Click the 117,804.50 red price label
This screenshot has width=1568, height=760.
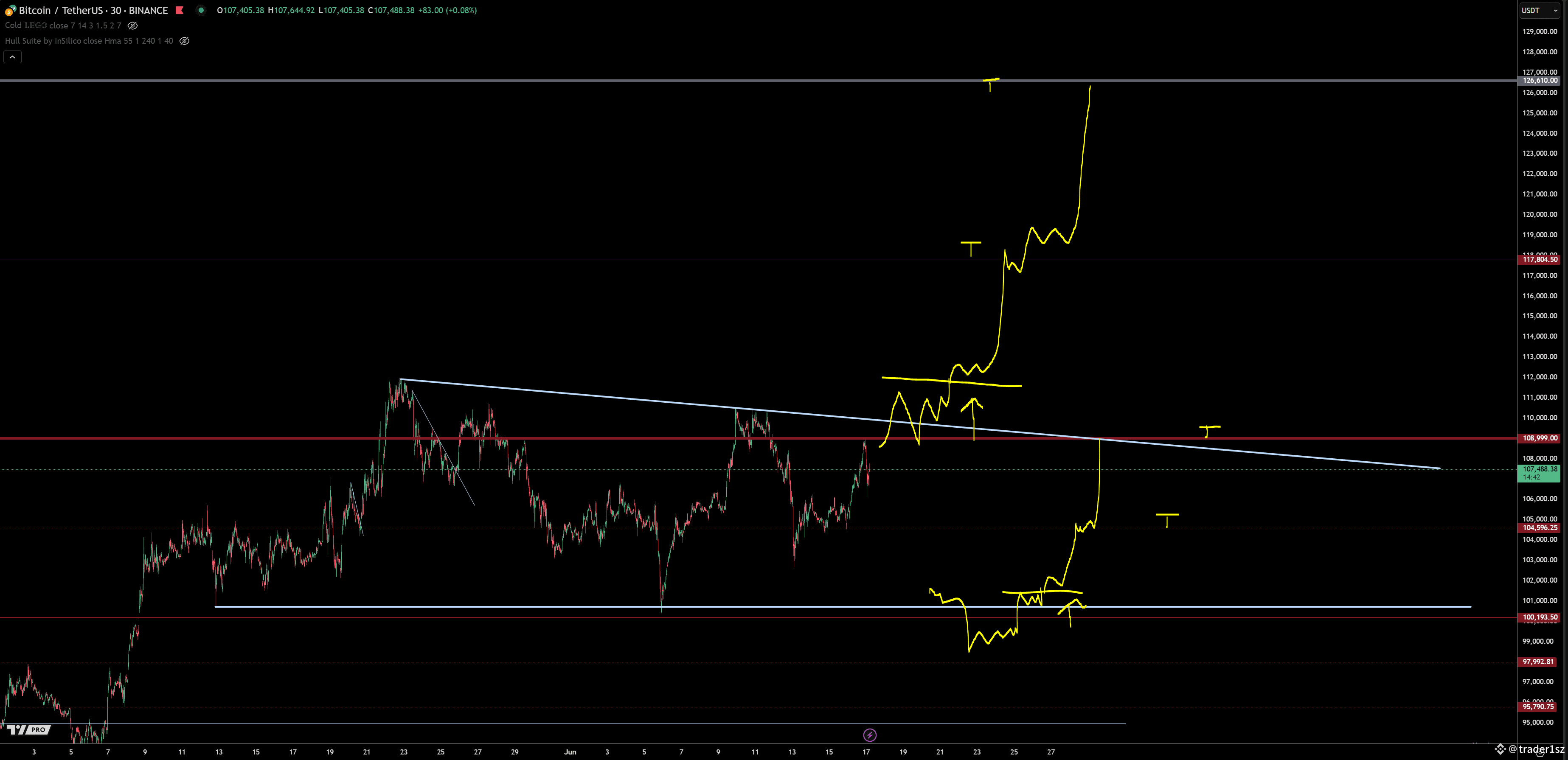(1540, 259)
